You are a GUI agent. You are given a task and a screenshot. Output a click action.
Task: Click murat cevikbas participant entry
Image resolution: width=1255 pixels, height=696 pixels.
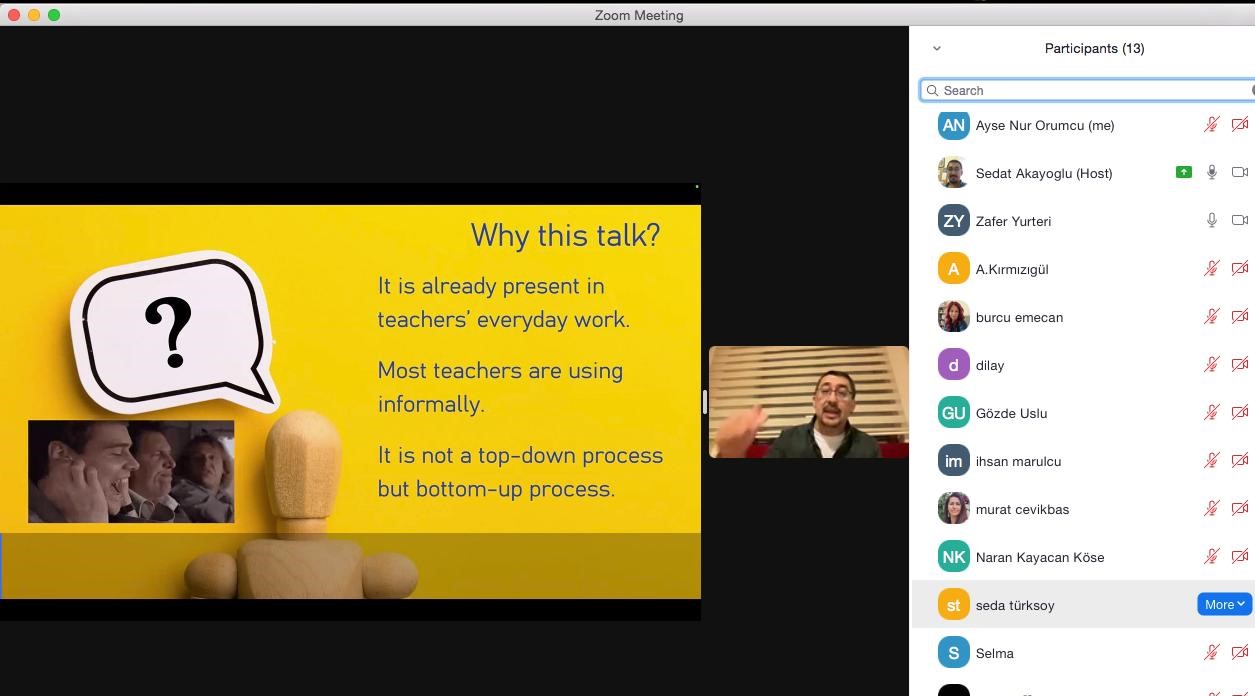[1022, 509]
